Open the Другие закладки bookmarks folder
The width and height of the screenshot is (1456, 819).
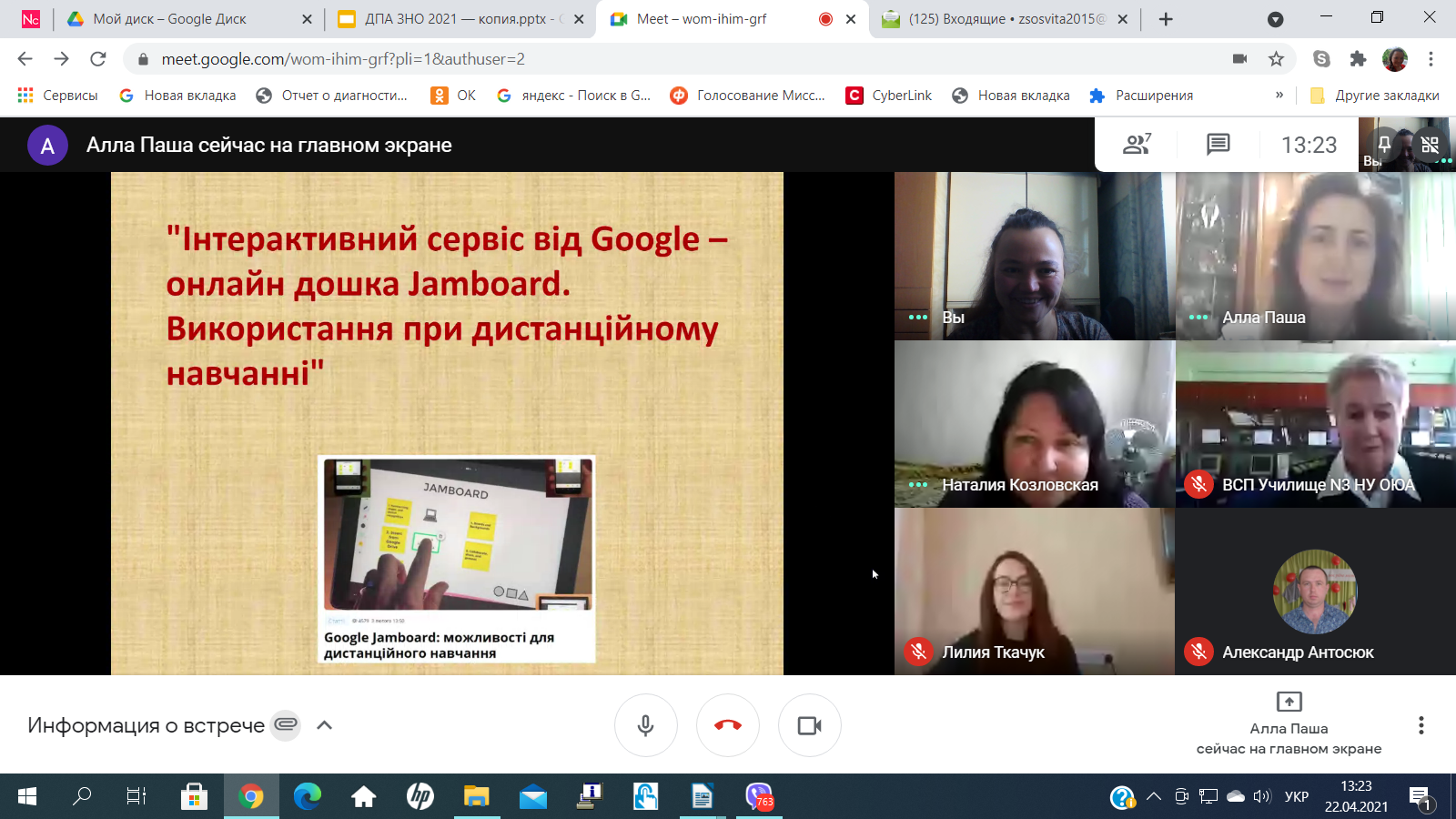click(x=1375, y=96)
